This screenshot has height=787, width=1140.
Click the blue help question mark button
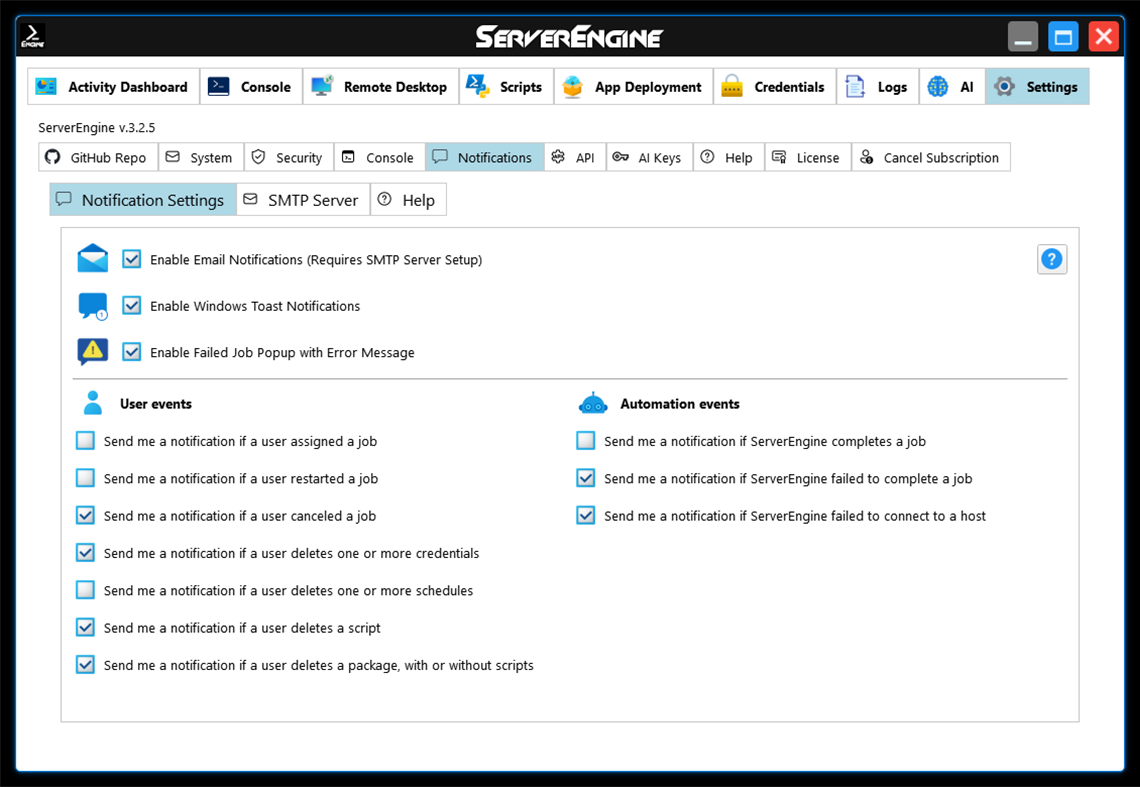(x=1051, y=258)
